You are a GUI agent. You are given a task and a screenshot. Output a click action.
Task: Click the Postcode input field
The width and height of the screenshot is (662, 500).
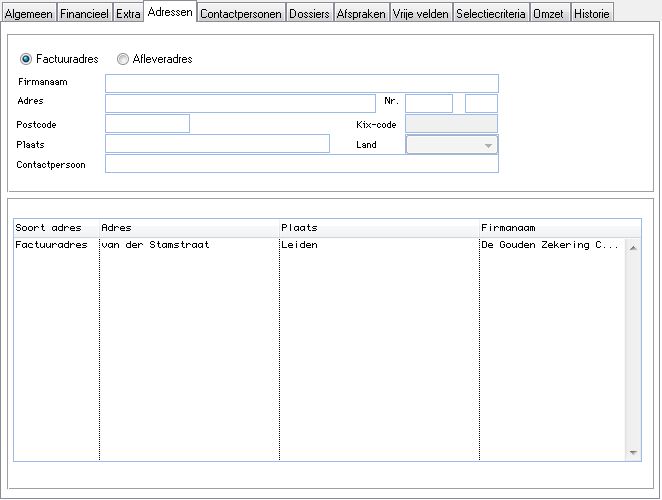(x=147, y=123)
